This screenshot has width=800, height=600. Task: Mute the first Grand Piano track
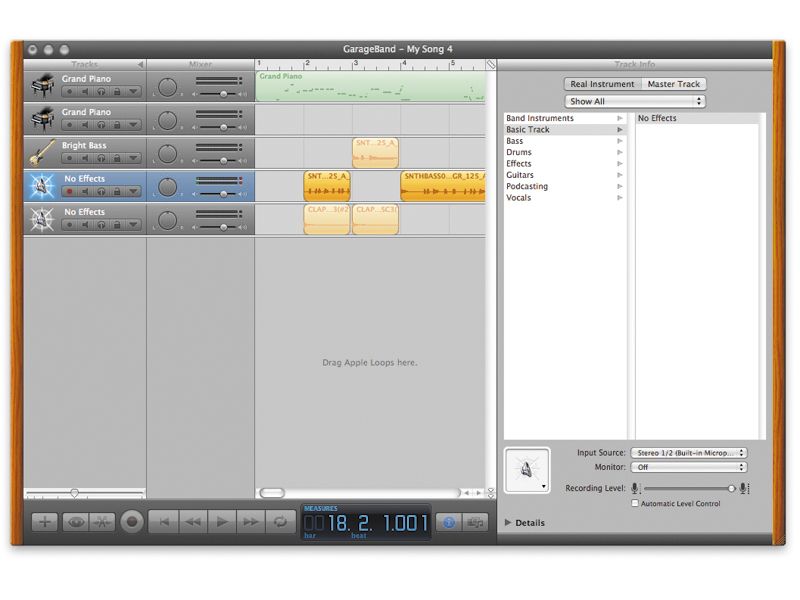pyautogui.click(x=85, y=92)
